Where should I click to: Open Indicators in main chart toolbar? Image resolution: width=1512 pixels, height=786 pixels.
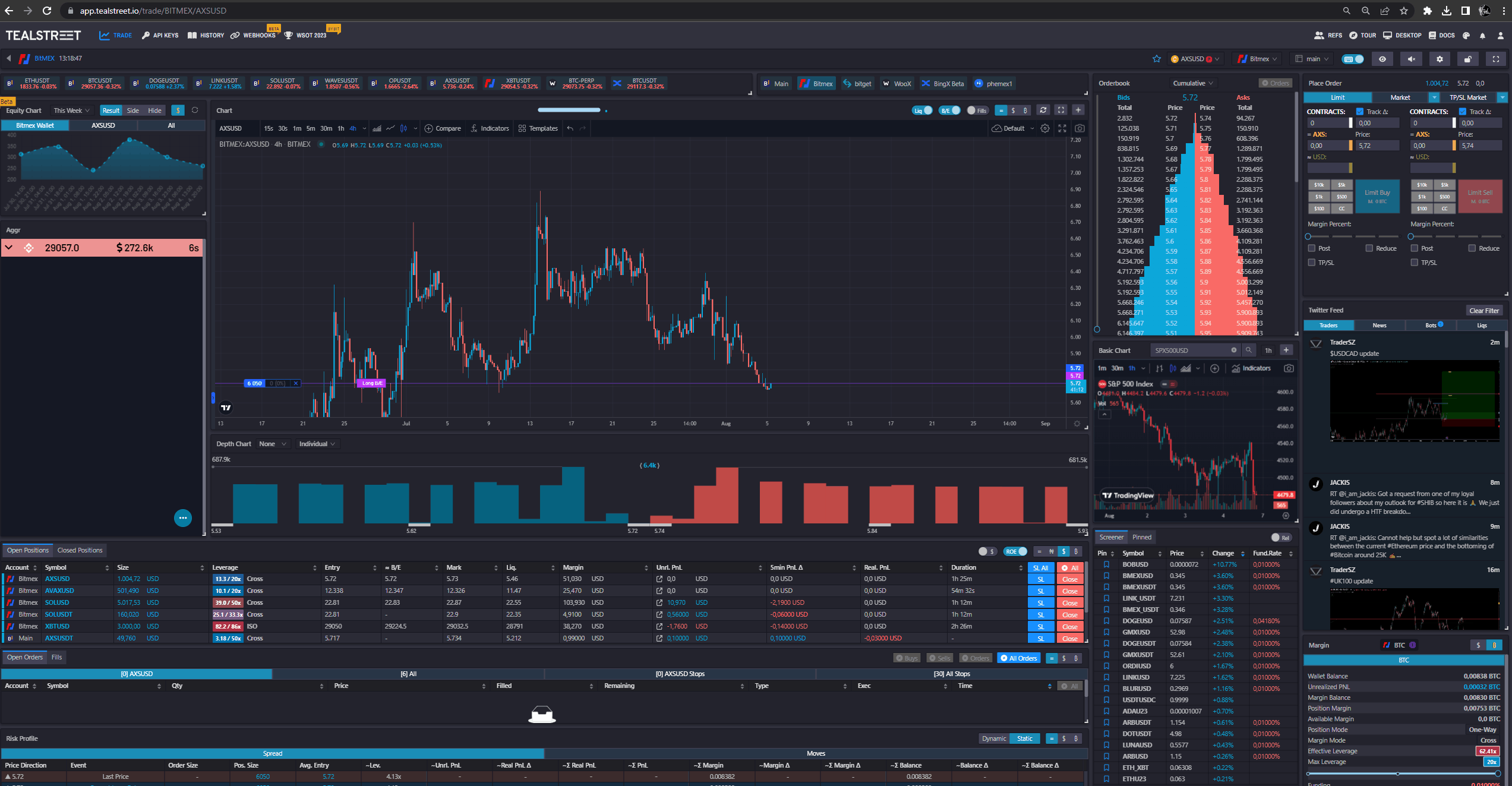490,128
